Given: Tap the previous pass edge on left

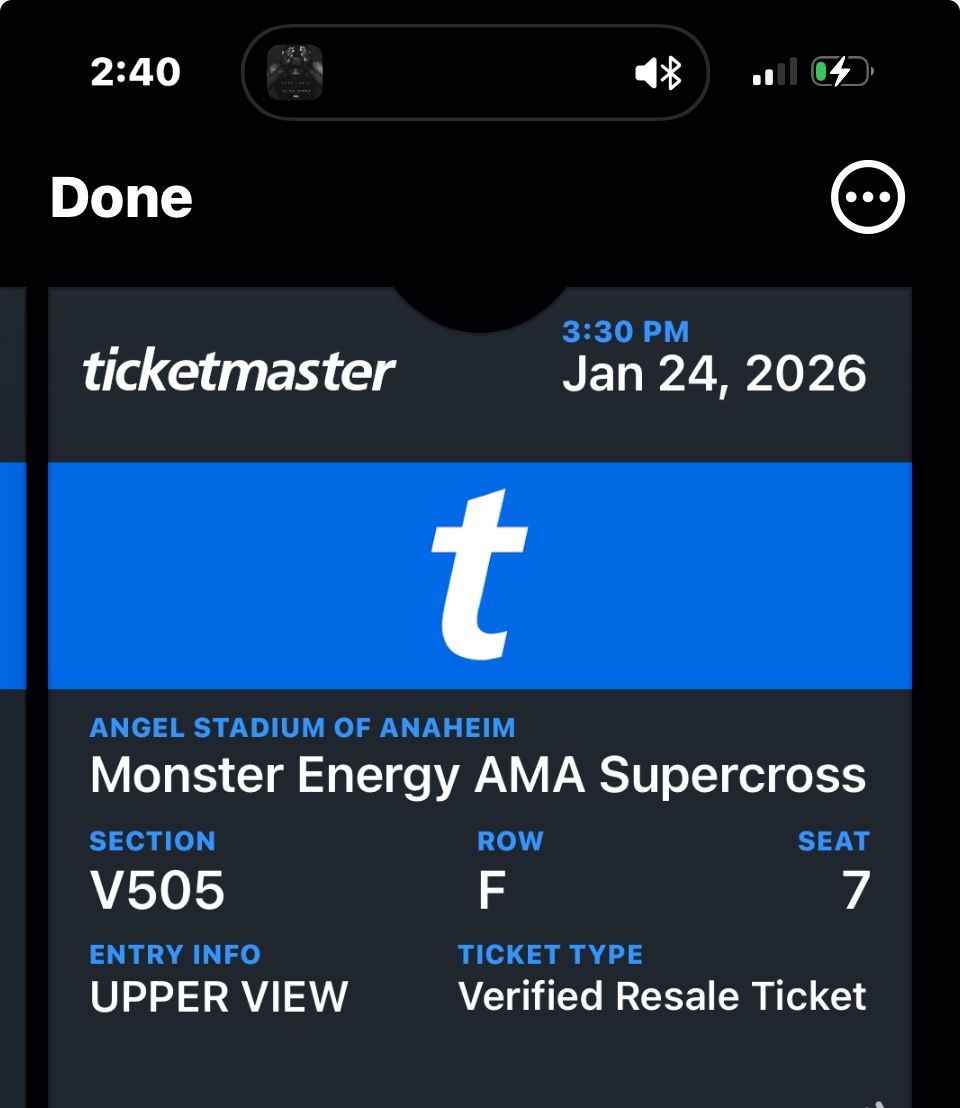Looking at the screenshot, I should 12,575.
